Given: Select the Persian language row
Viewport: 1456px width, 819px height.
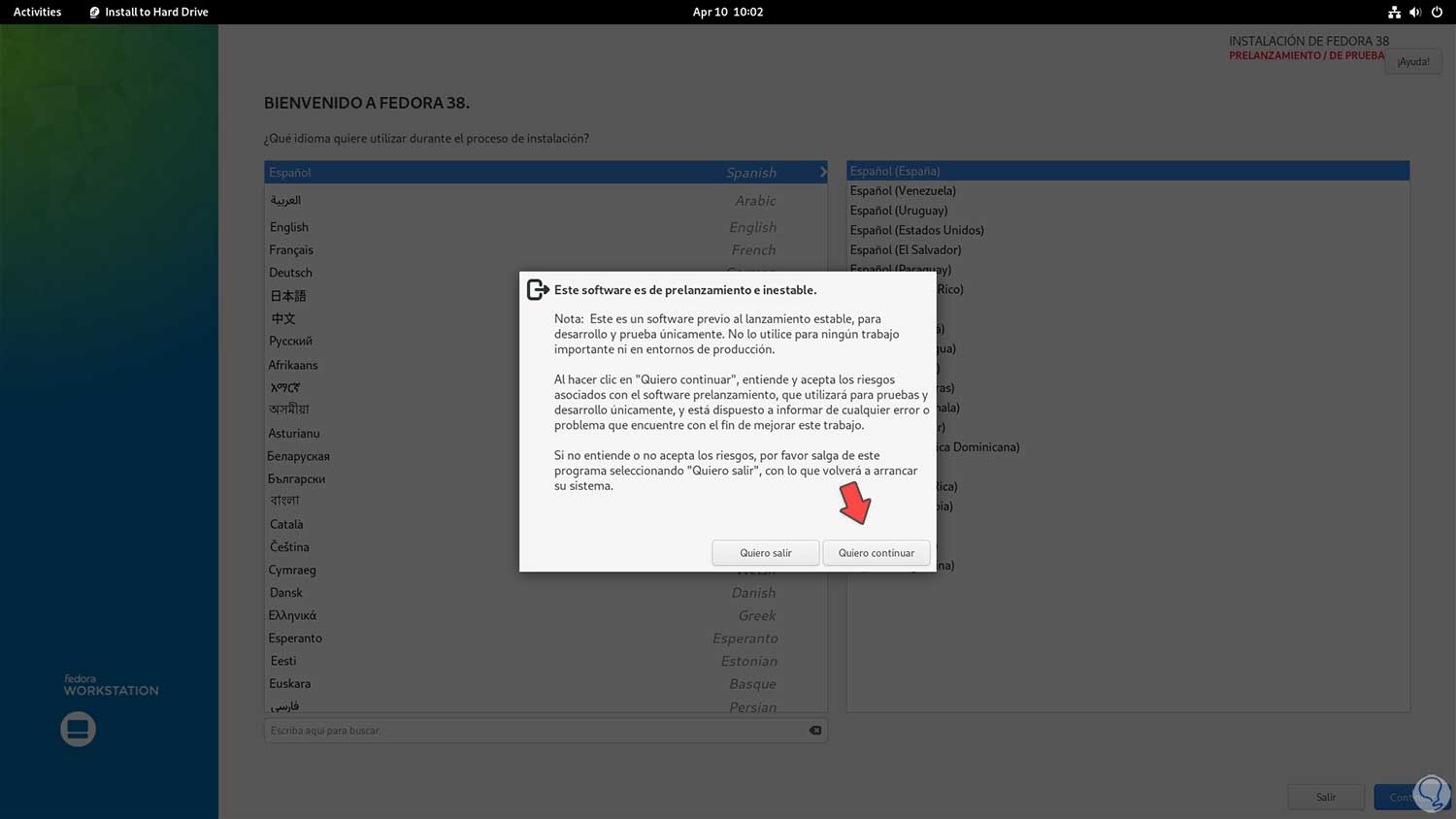Looking at the screenshot, I should coord(546,705).
